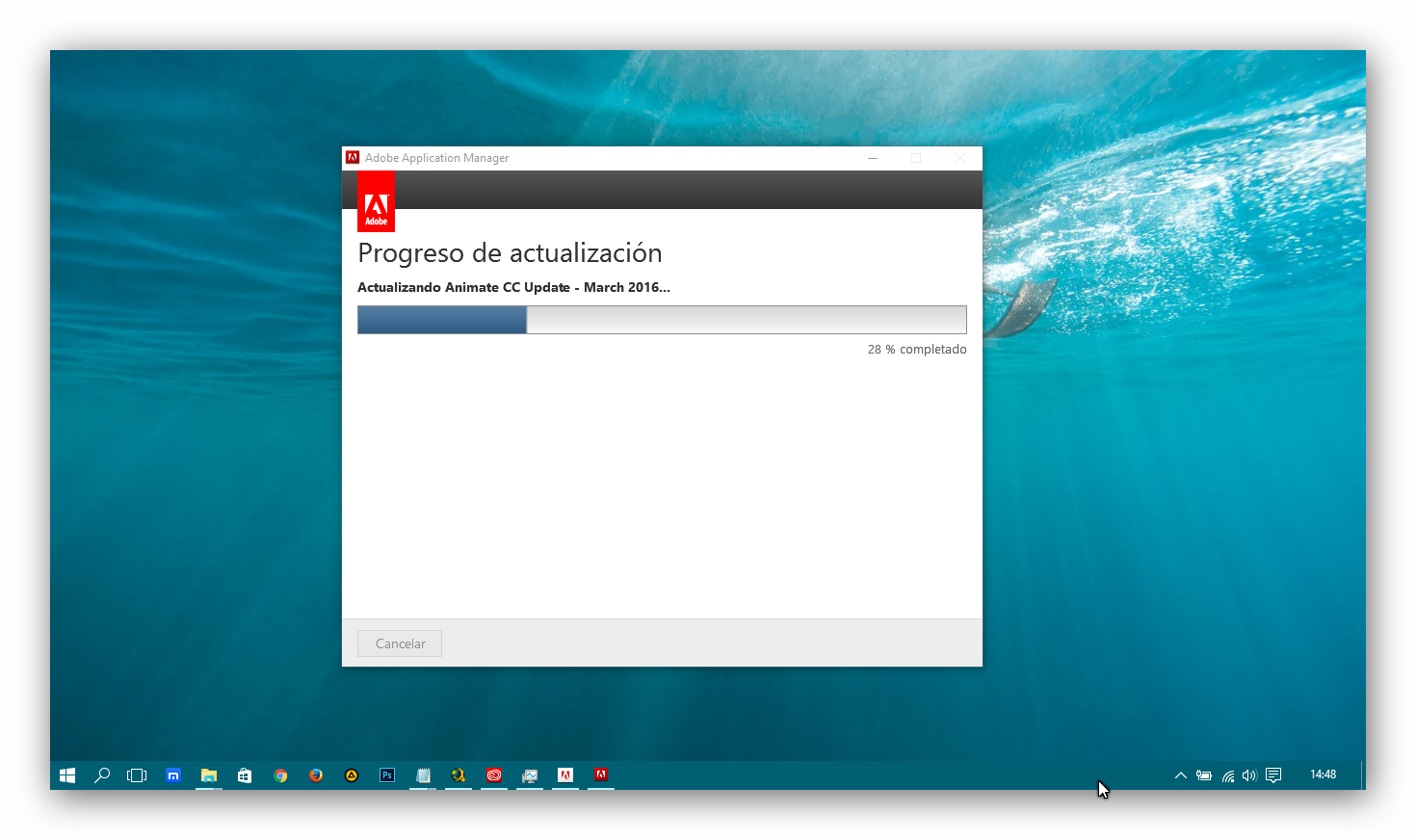This screenshot has width=1416, height=840.
Task: Open the Wi-Fi network tray icon
Action: (1228, 775)
